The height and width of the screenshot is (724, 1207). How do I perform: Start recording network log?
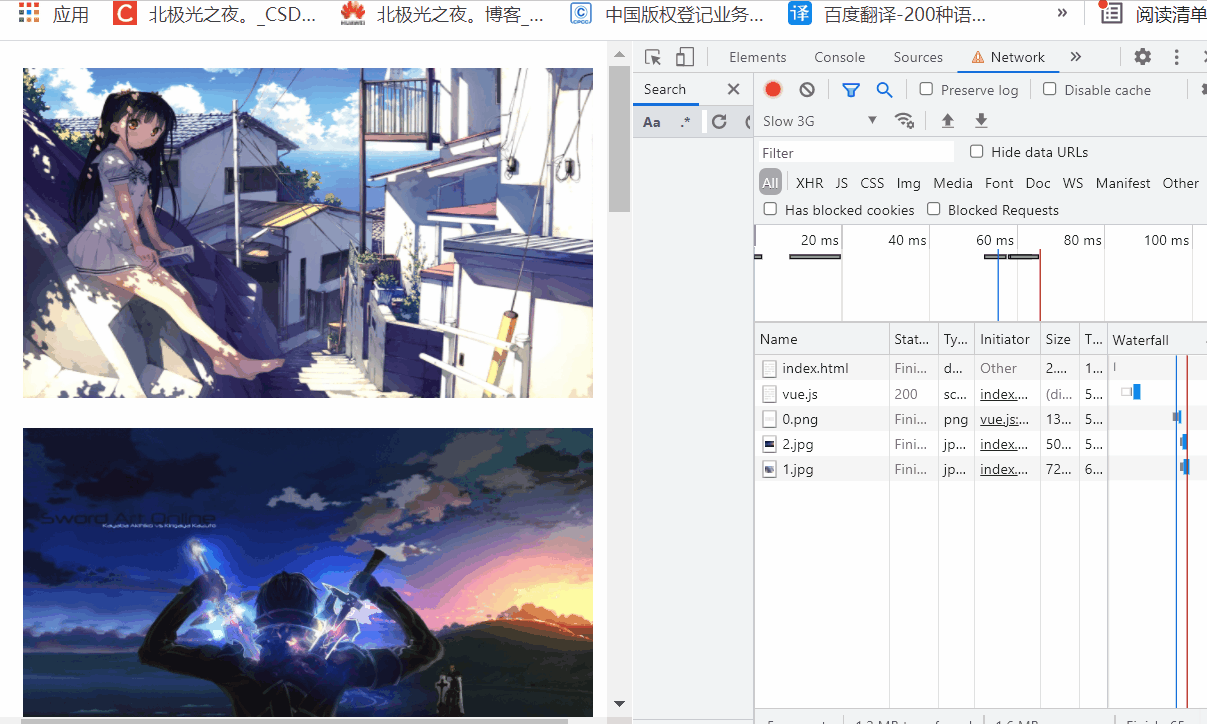772,89
